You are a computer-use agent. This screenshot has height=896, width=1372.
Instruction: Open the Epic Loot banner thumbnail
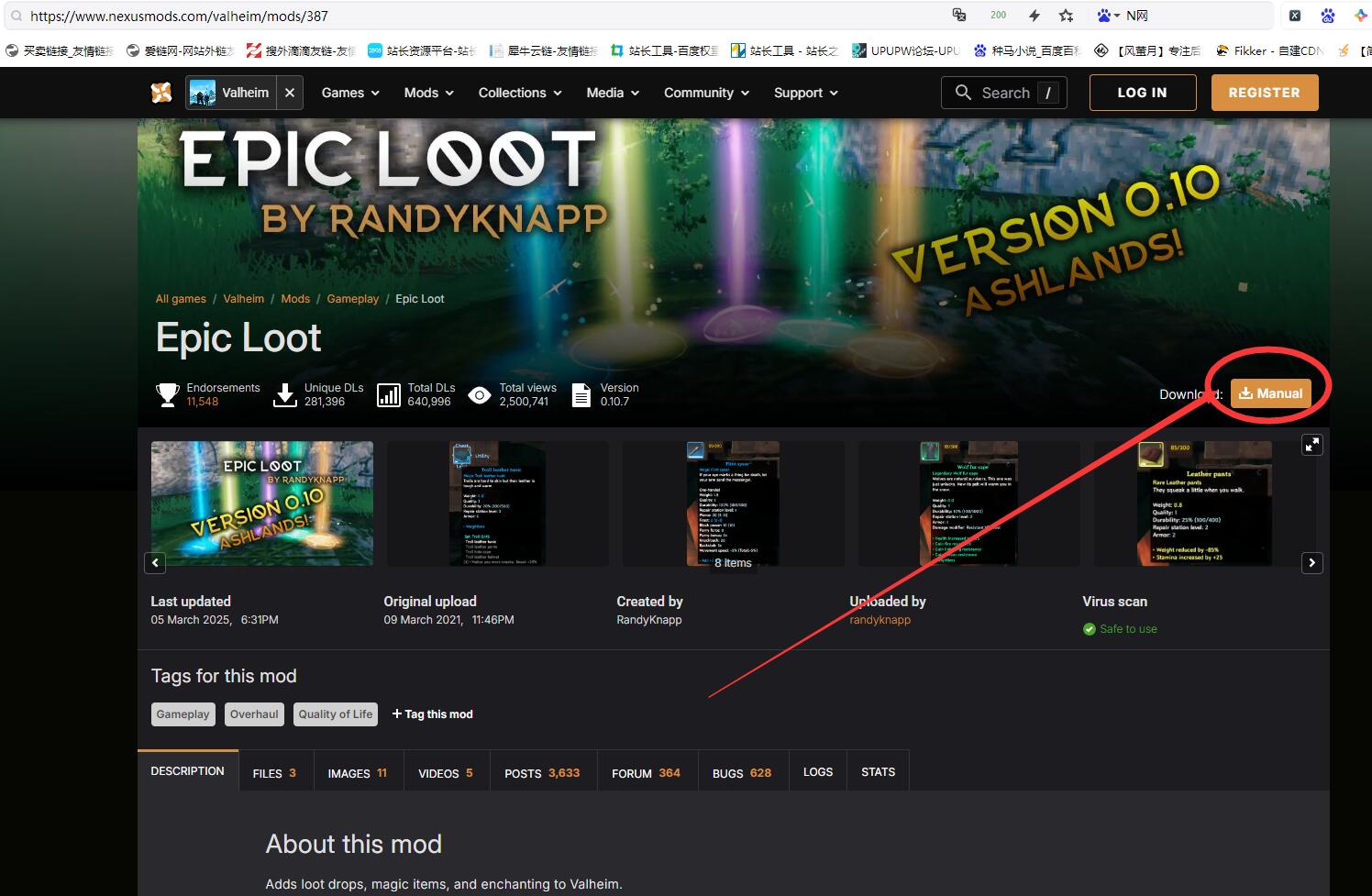click(262, 503)
